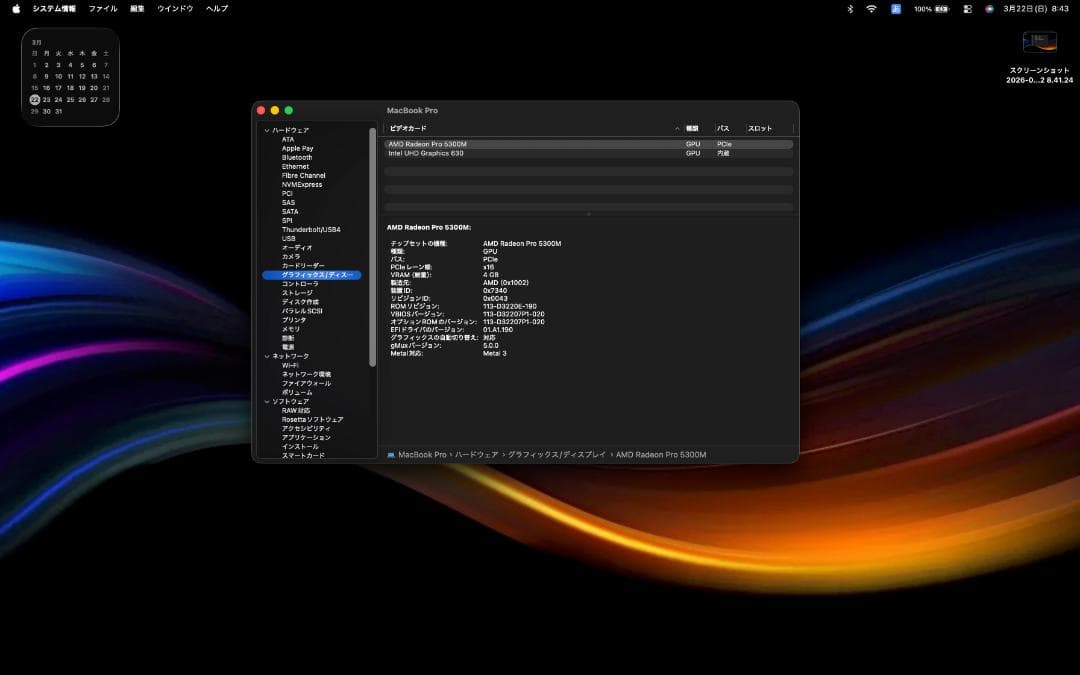The image size is (1080, 675).
Task: Open Control Center icon
Action: click(967, 9)
